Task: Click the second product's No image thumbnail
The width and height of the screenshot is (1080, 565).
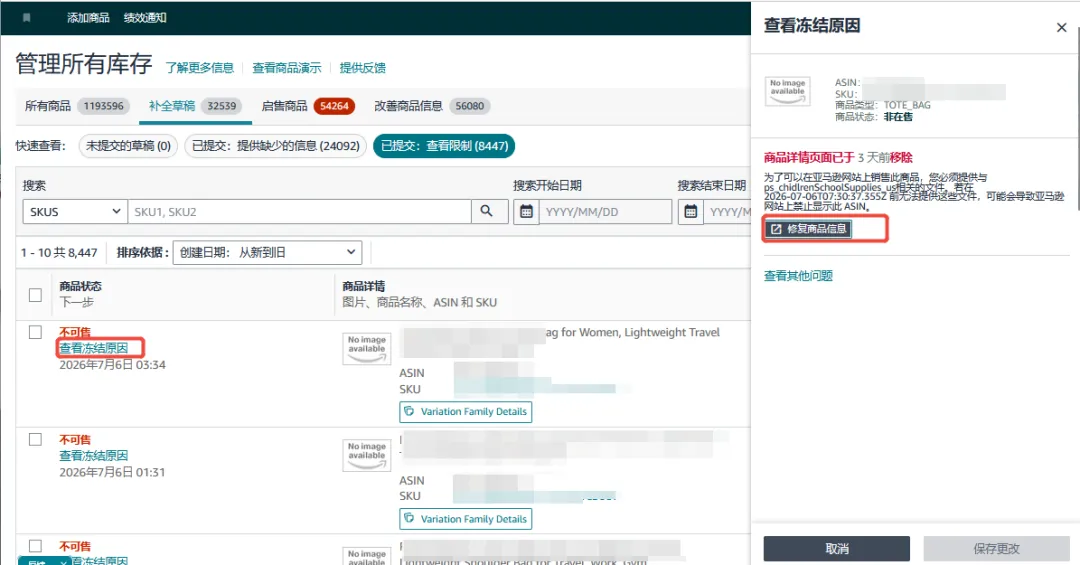Action: click(366, 455)
